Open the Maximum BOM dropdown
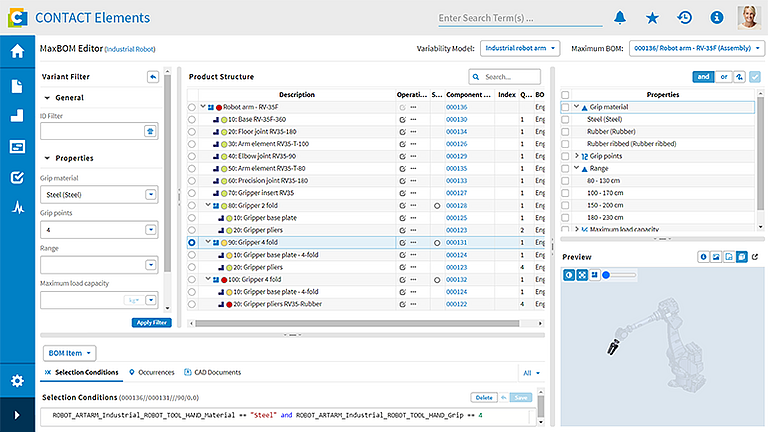This screenshot has width=768, height=432. [x=696, y=48]
